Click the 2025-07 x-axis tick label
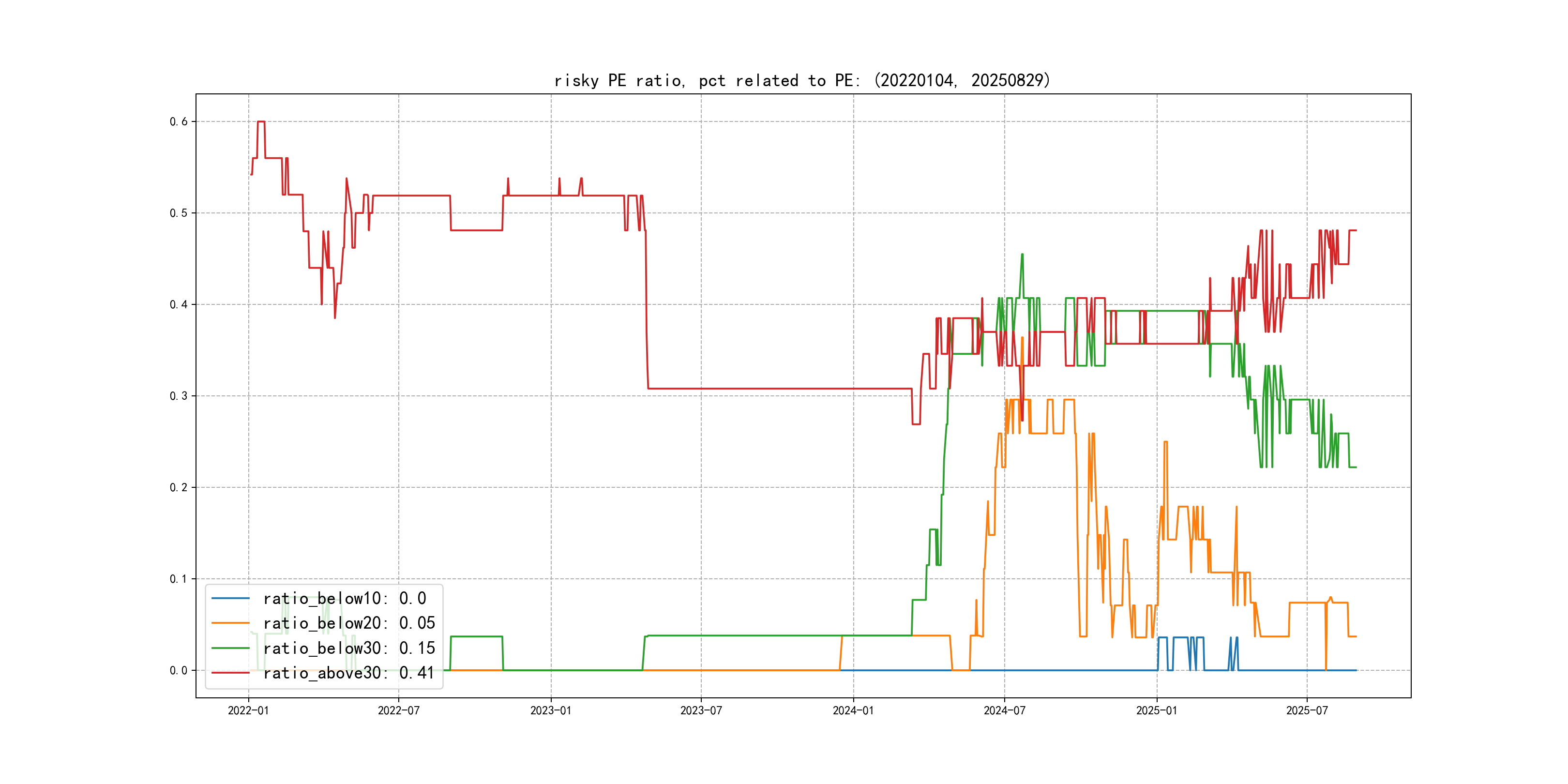The image size is (1568, 784). coord(1307,710)
